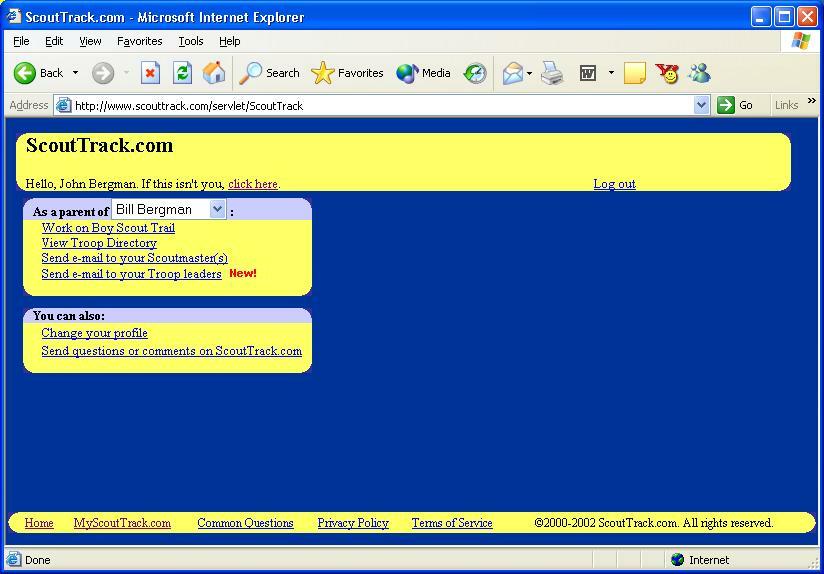Click the red New! label
Image resolution: width=824 pixels, height=574 pixels.
(243, 273)
